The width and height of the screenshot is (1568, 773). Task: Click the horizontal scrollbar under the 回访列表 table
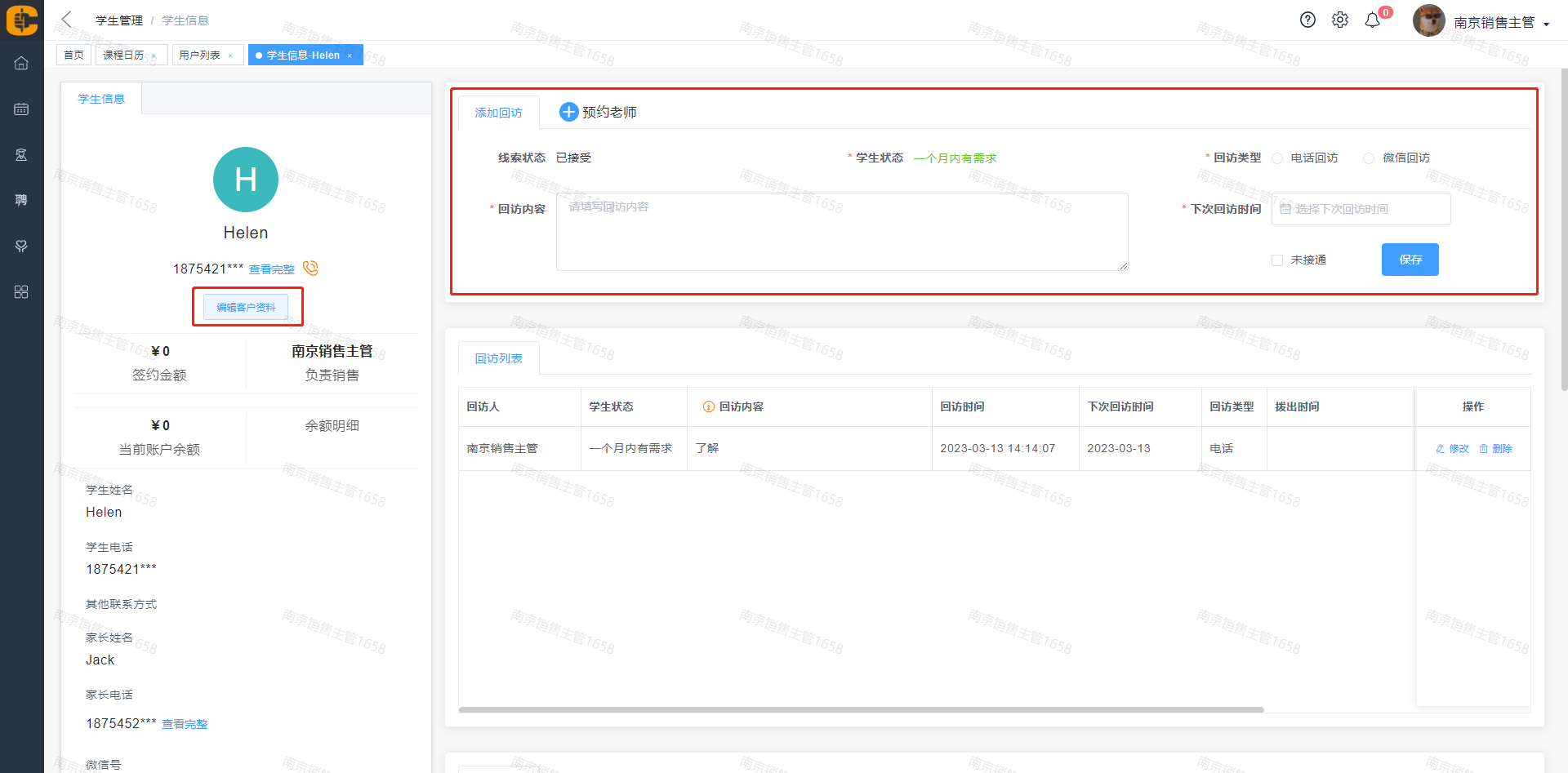(861, 710)
